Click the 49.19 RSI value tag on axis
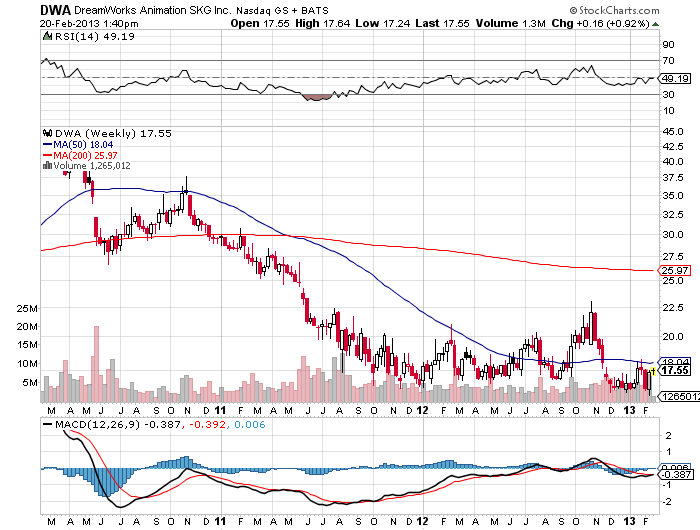Image resolution: width=700 pixels, height=530 pixels. (675, 79)
